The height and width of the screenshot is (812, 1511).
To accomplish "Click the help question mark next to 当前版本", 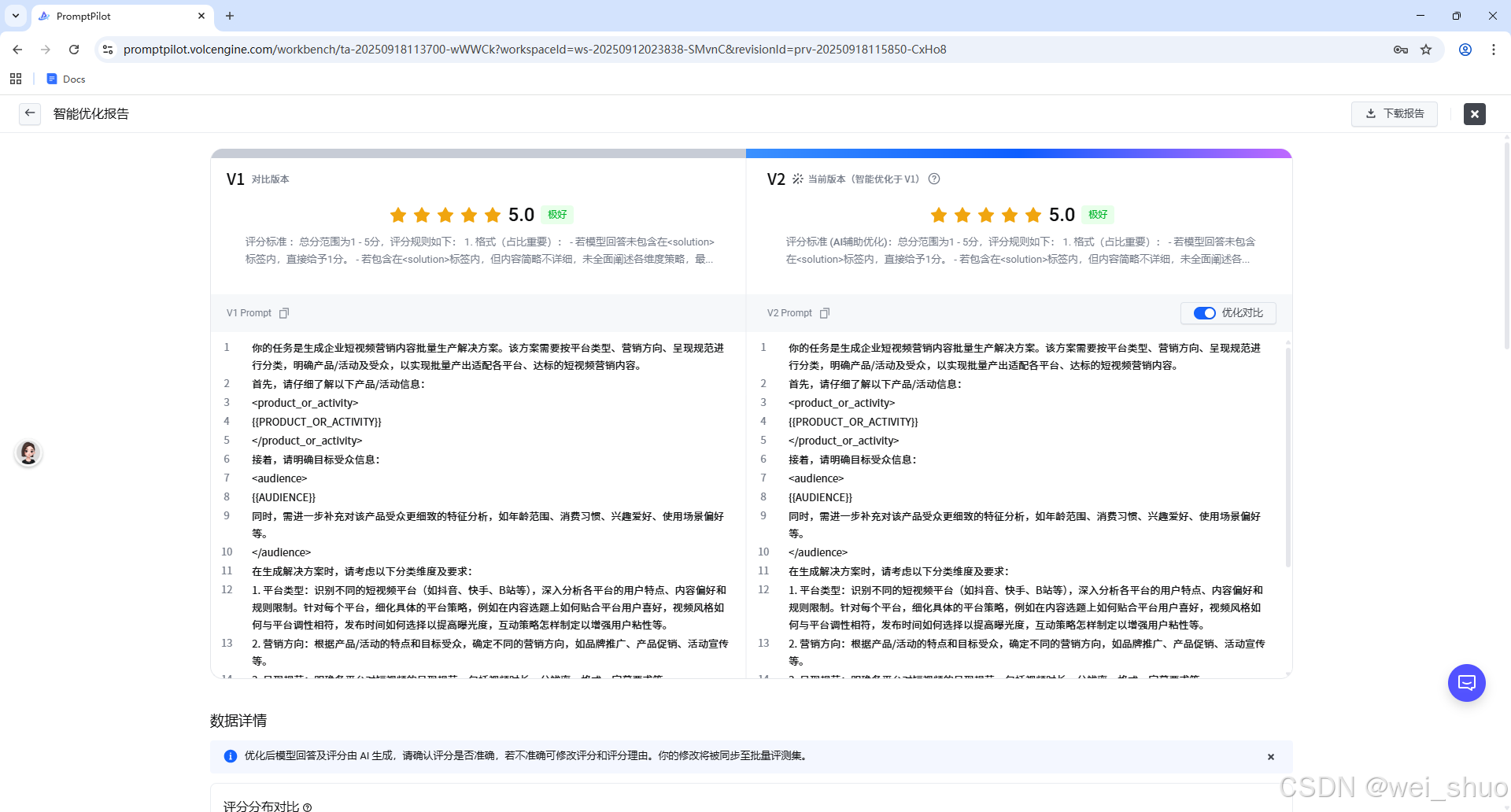I will 934,179.
